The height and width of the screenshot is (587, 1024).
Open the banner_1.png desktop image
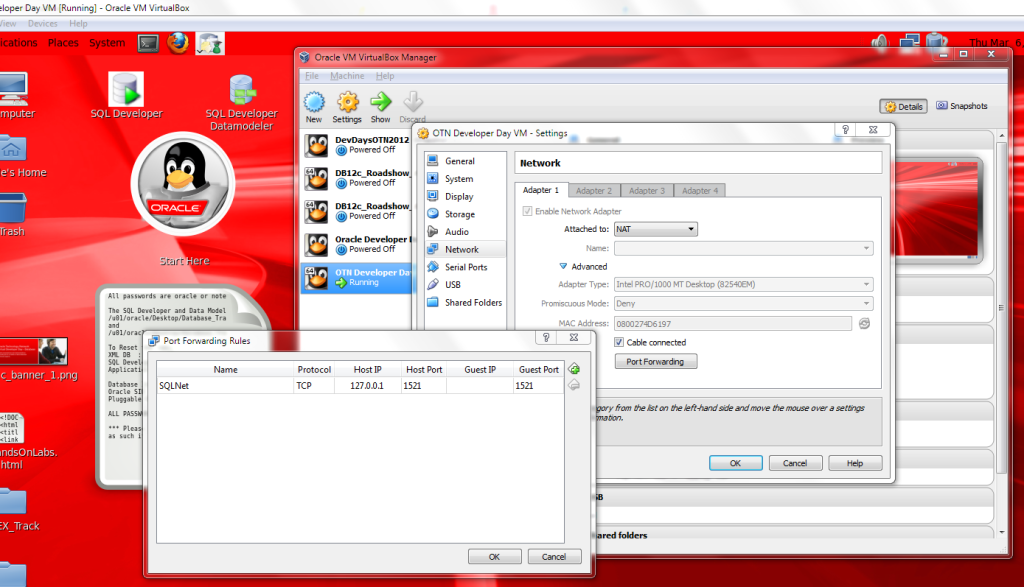click(x=33, y=351)
